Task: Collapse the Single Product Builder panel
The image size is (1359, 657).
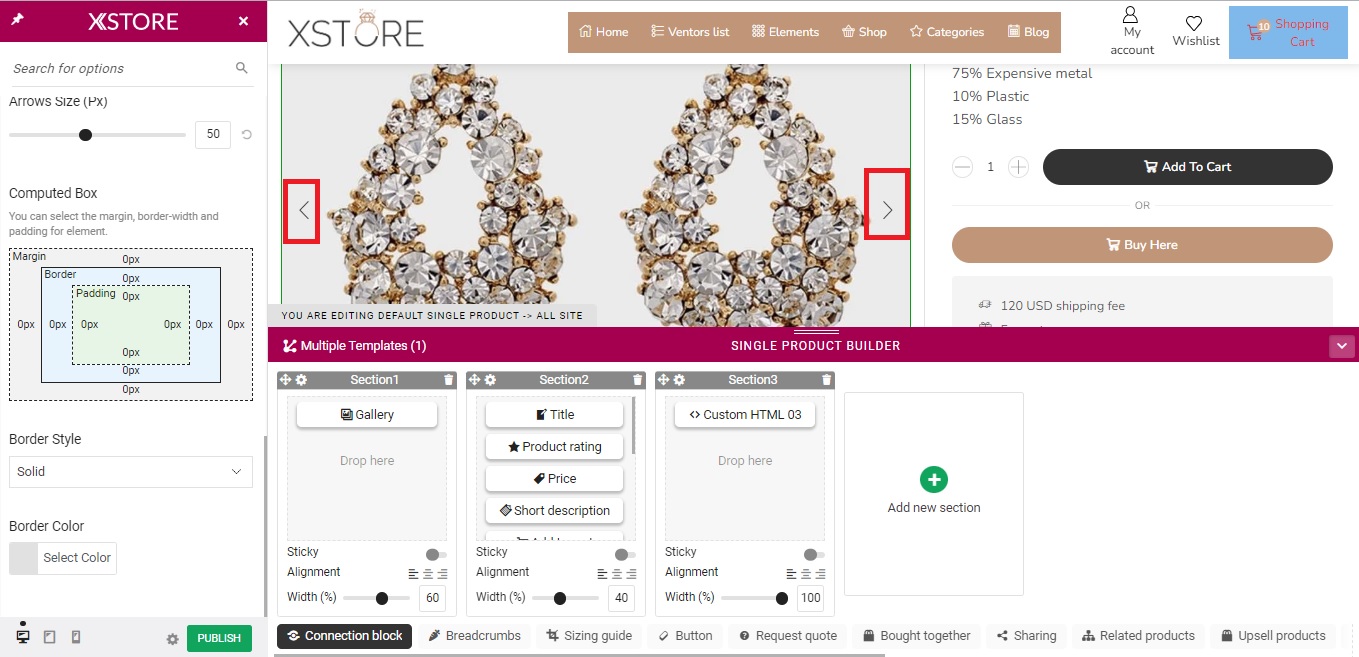Action: (1341, 346)
